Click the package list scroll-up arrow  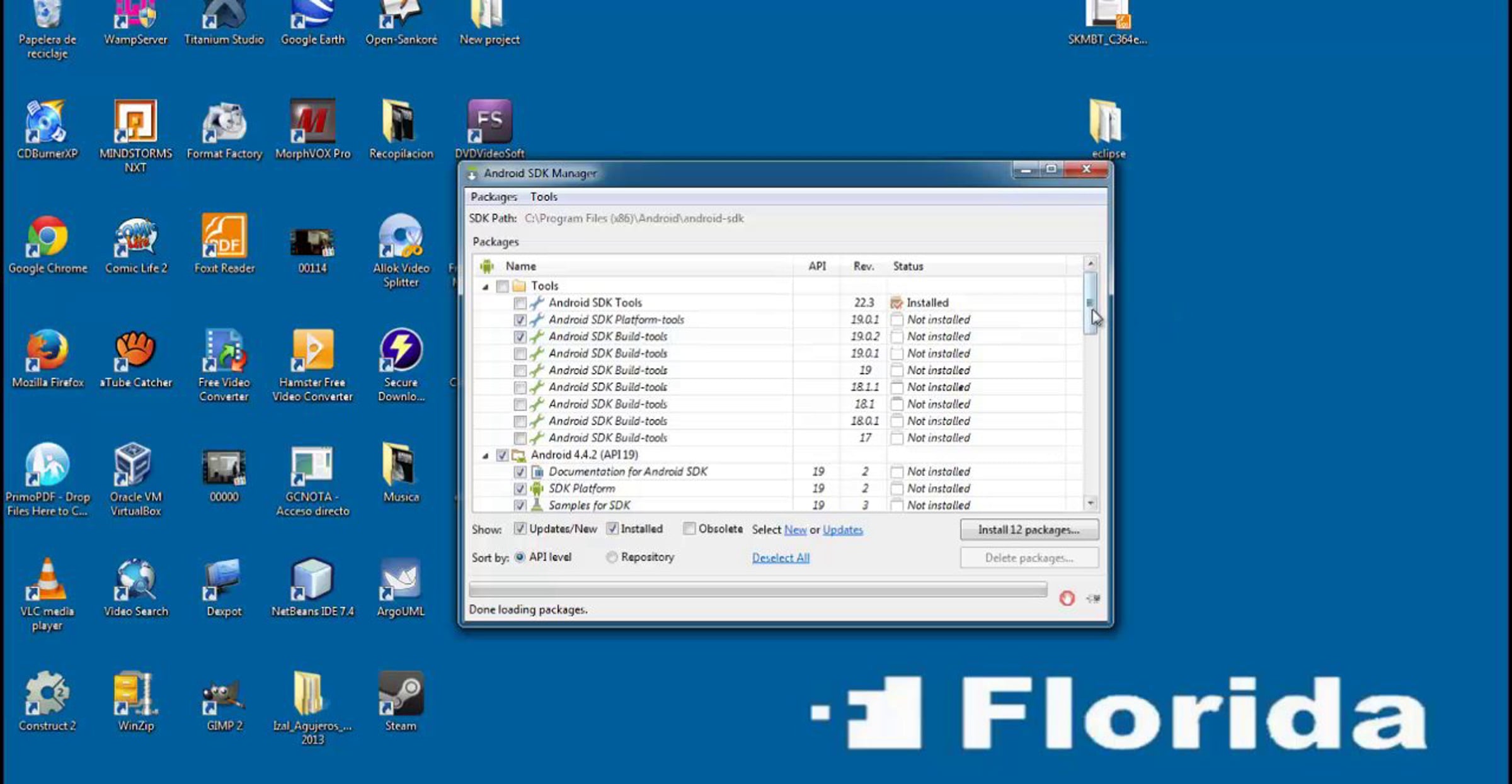tap(1091, 263)
